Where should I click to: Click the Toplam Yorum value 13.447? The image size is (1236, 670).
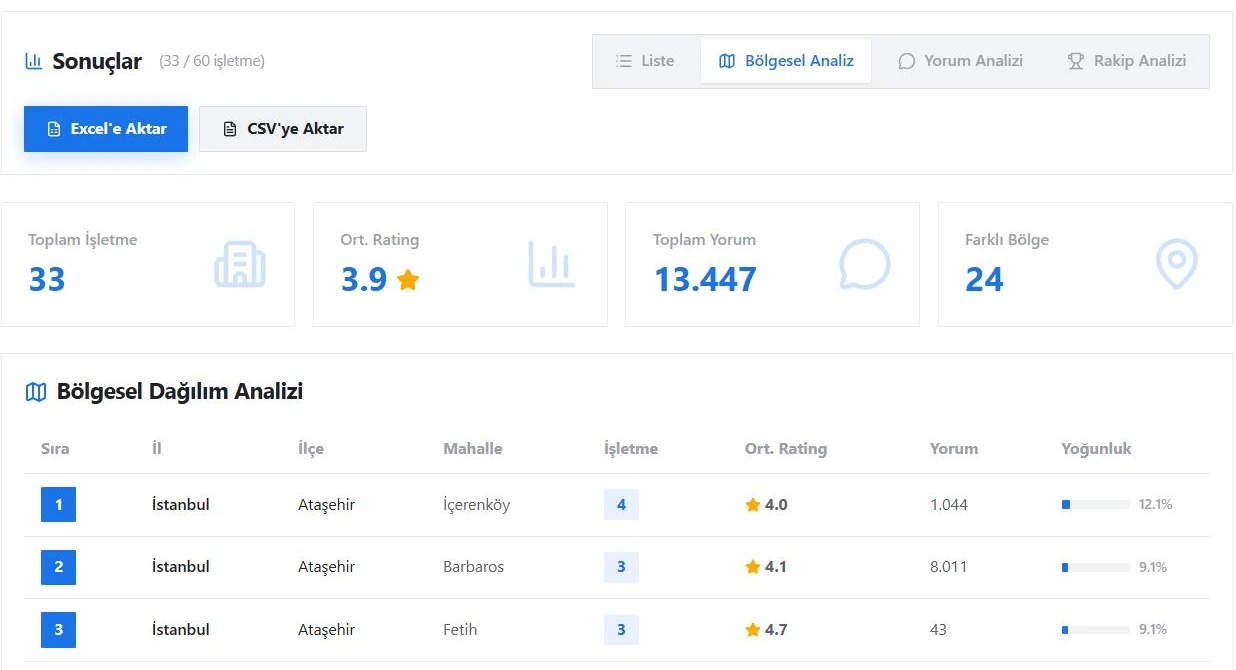coord(706,280)
